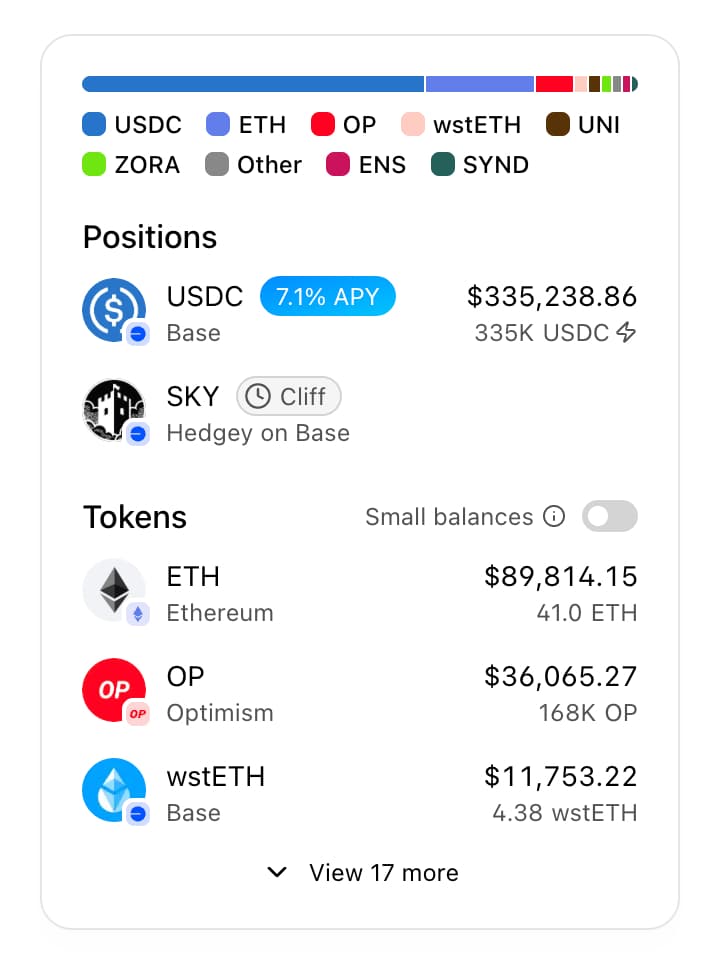Click the red OP segment of allocation bar
Image resolution: width=710 pixels, height=962 pixels.
click(554, 84)
